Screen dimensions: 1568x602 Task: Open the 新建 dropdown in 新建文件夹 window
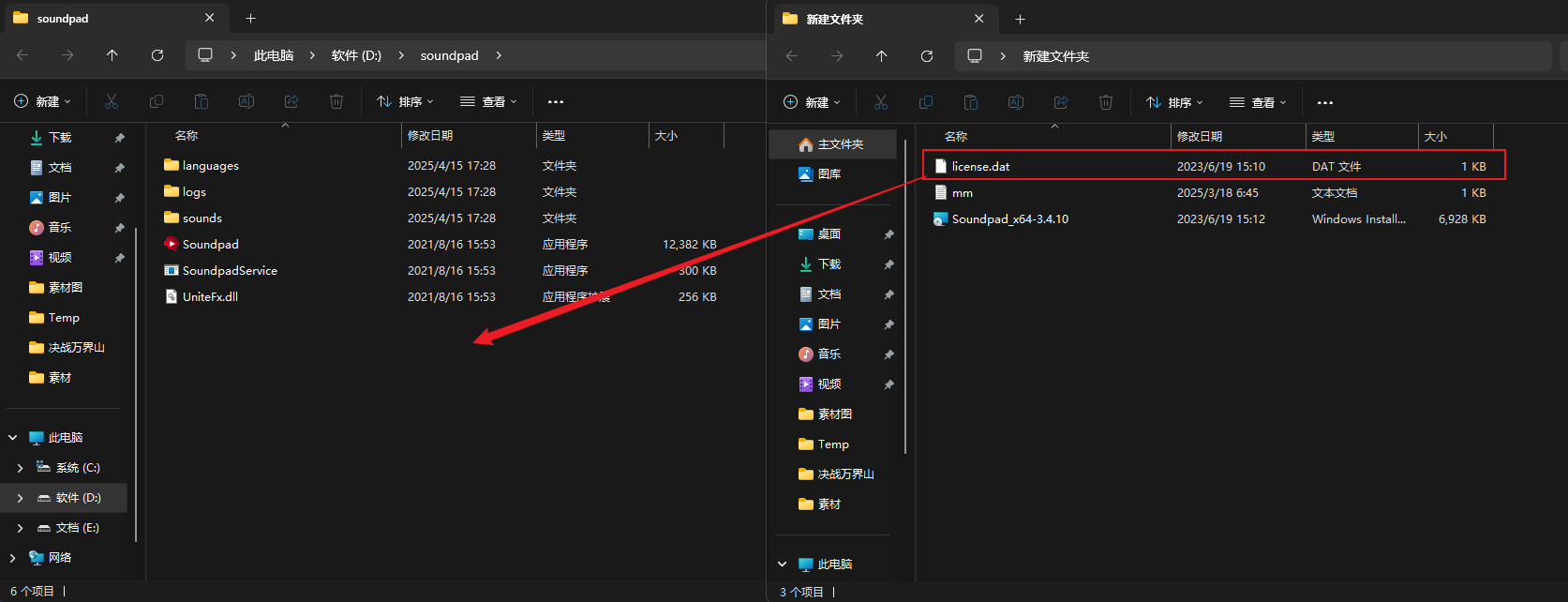point(813,102)
